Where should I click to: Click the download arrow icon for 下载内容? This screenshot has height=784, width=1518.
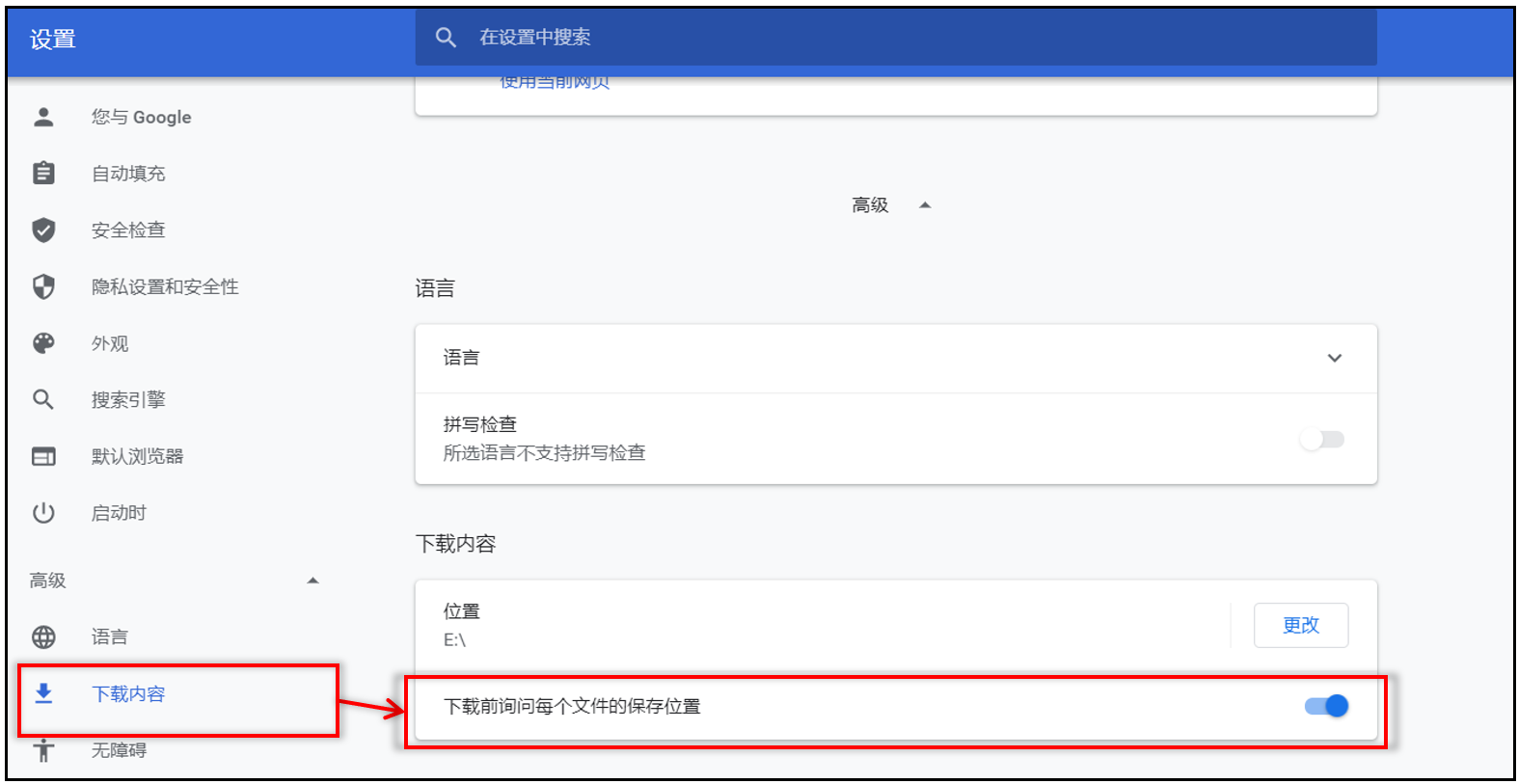pyautogui.click(x=43, y=693)
